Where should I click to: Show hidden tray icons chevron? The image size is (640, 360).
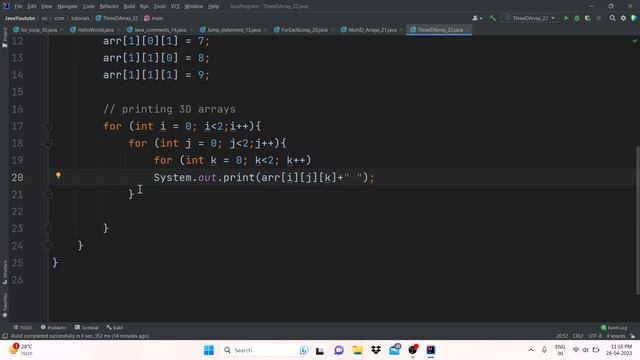(x=531, y=350)
